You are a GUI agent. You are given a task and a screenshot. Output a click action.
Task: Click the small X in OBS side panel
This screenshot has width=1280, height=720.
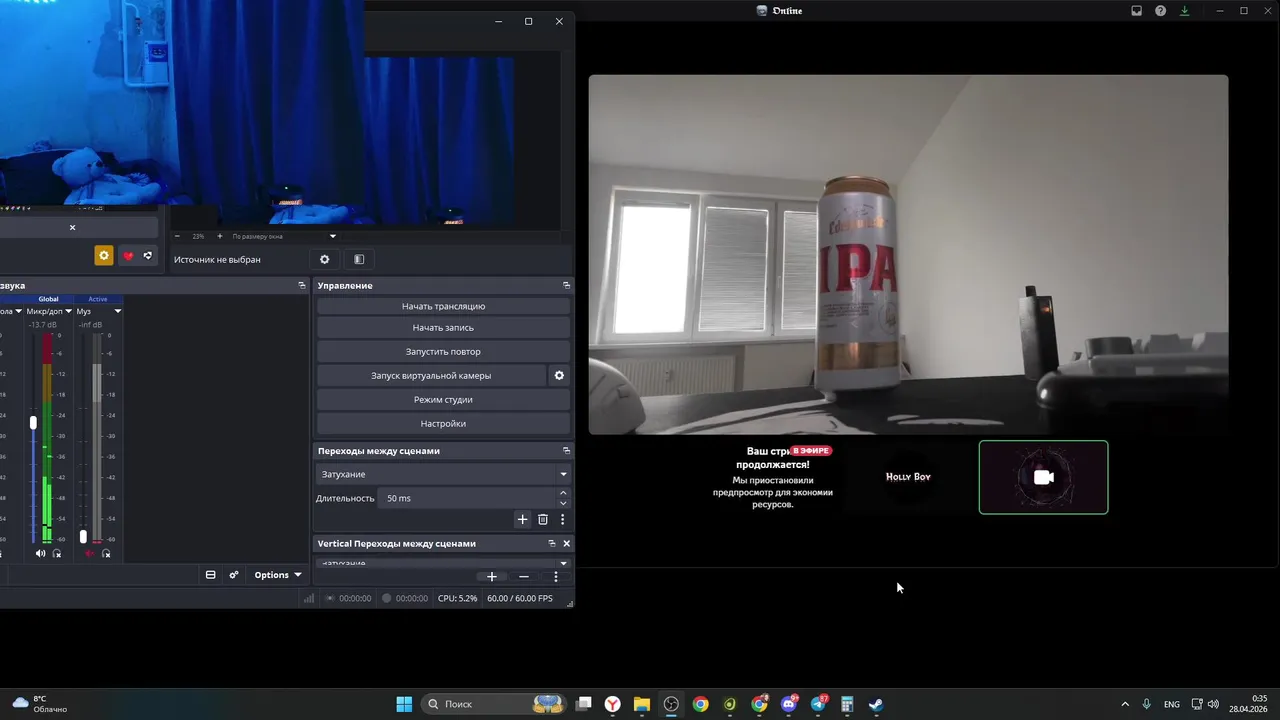72,227
